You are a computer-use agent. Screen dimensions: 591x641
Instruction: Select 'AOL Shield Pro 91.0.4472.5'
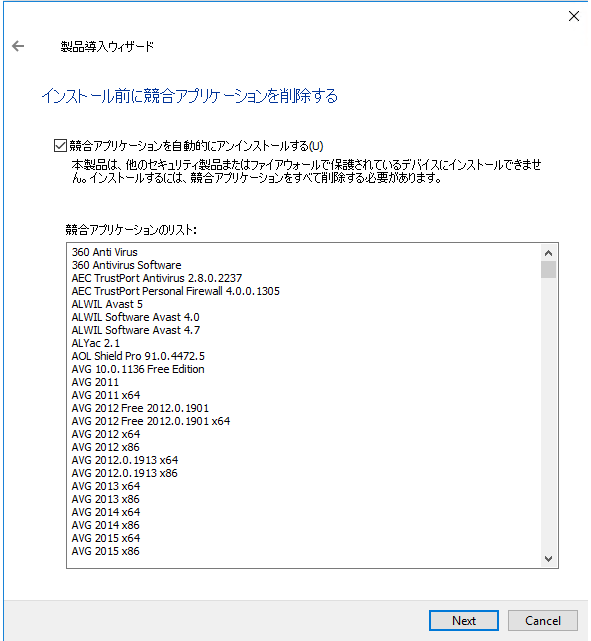138,356
